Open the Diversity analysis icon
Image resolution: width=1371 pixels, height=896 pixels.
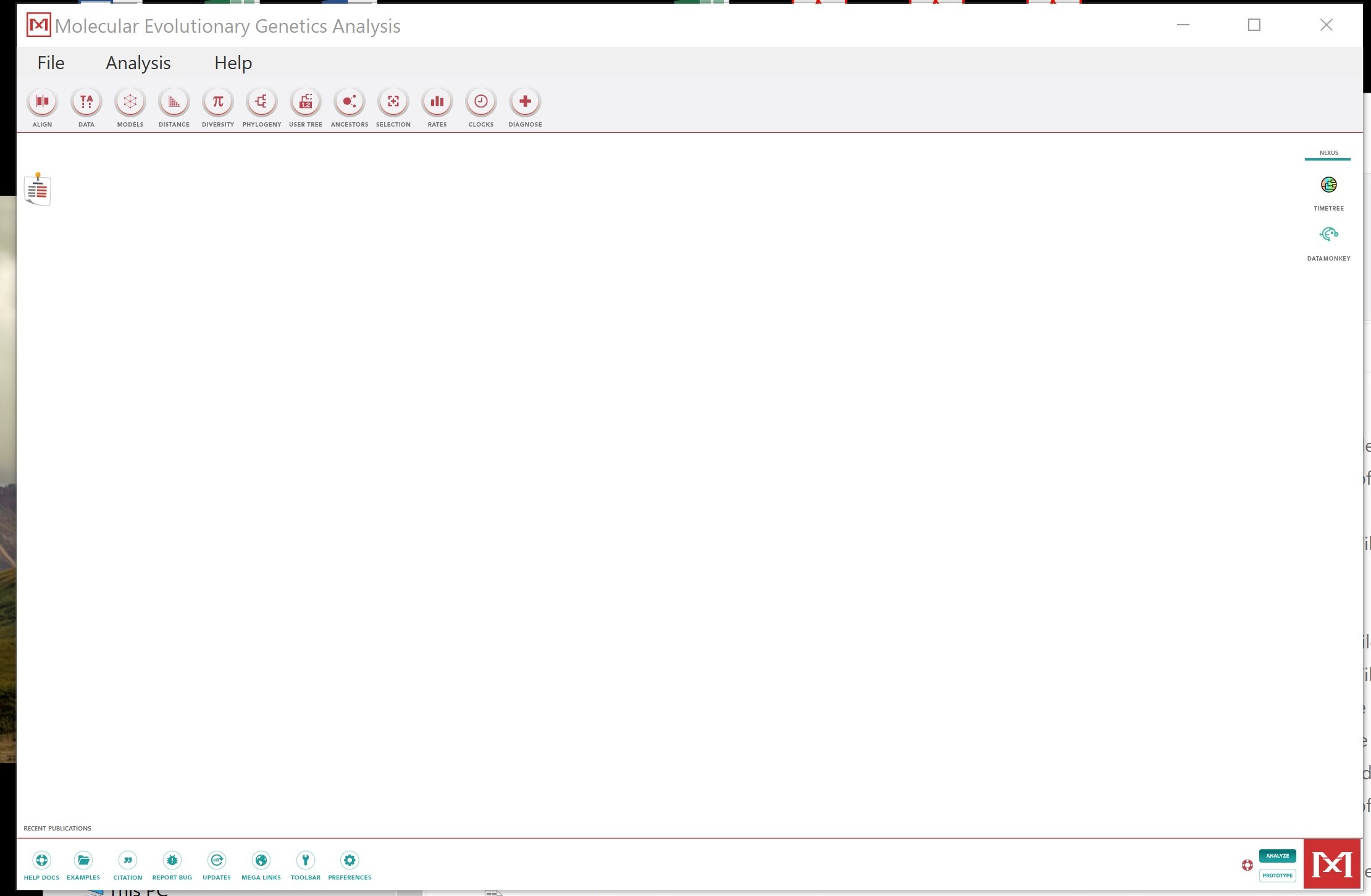[x=218, y=102]
